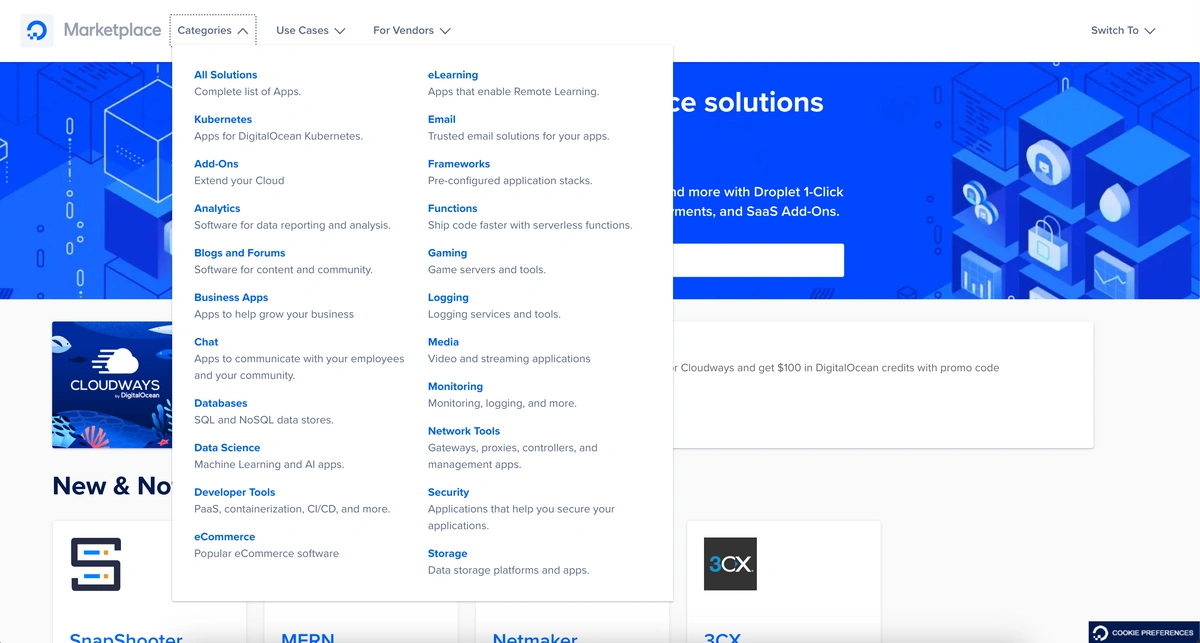Pick the Media category
1200x643 pixels.
(x=443, y=342)
